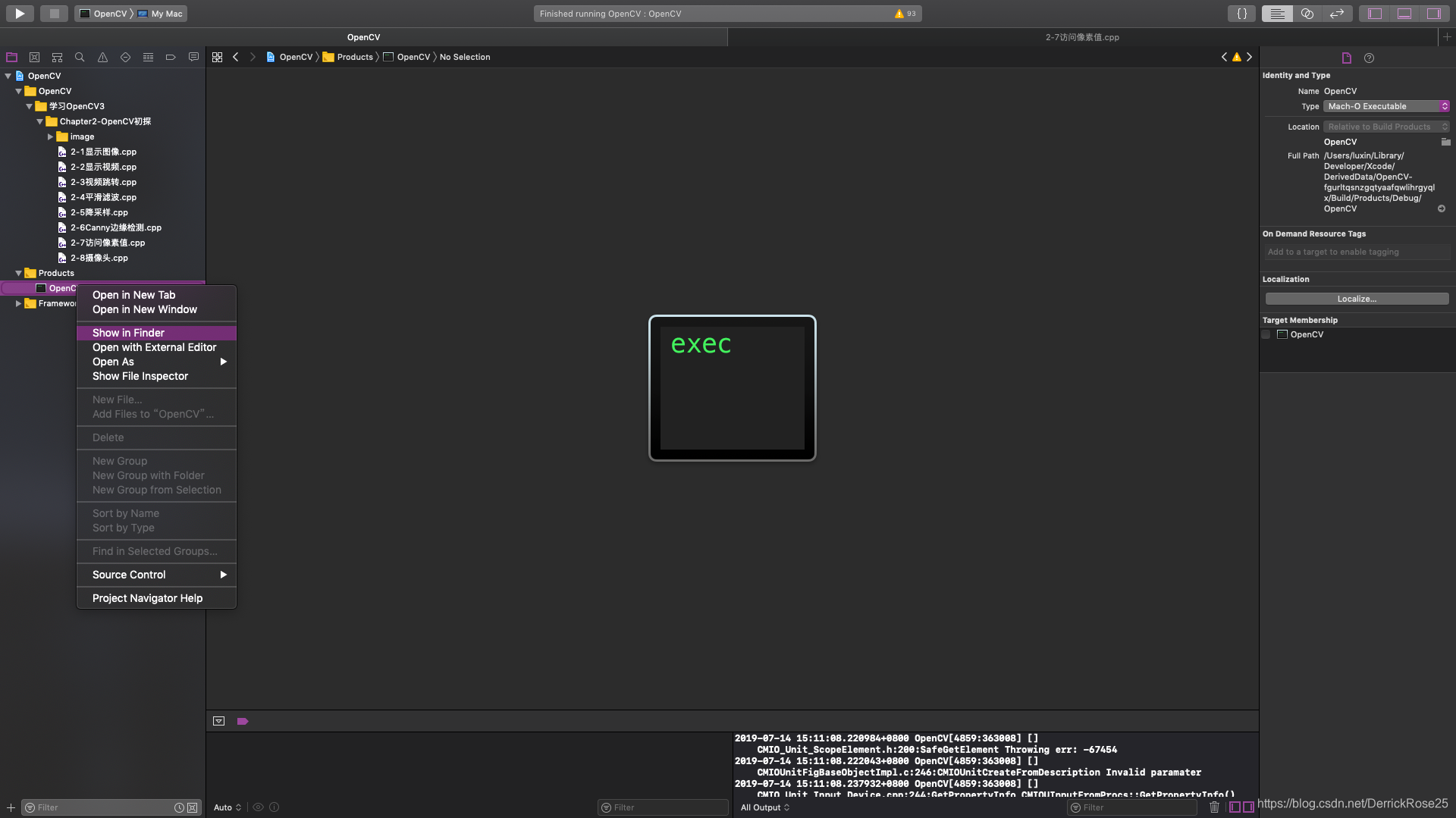The width and height of the screenshot is (1456, 818).
Task: Click the on-demand resource tags field
Action: 1357,252
